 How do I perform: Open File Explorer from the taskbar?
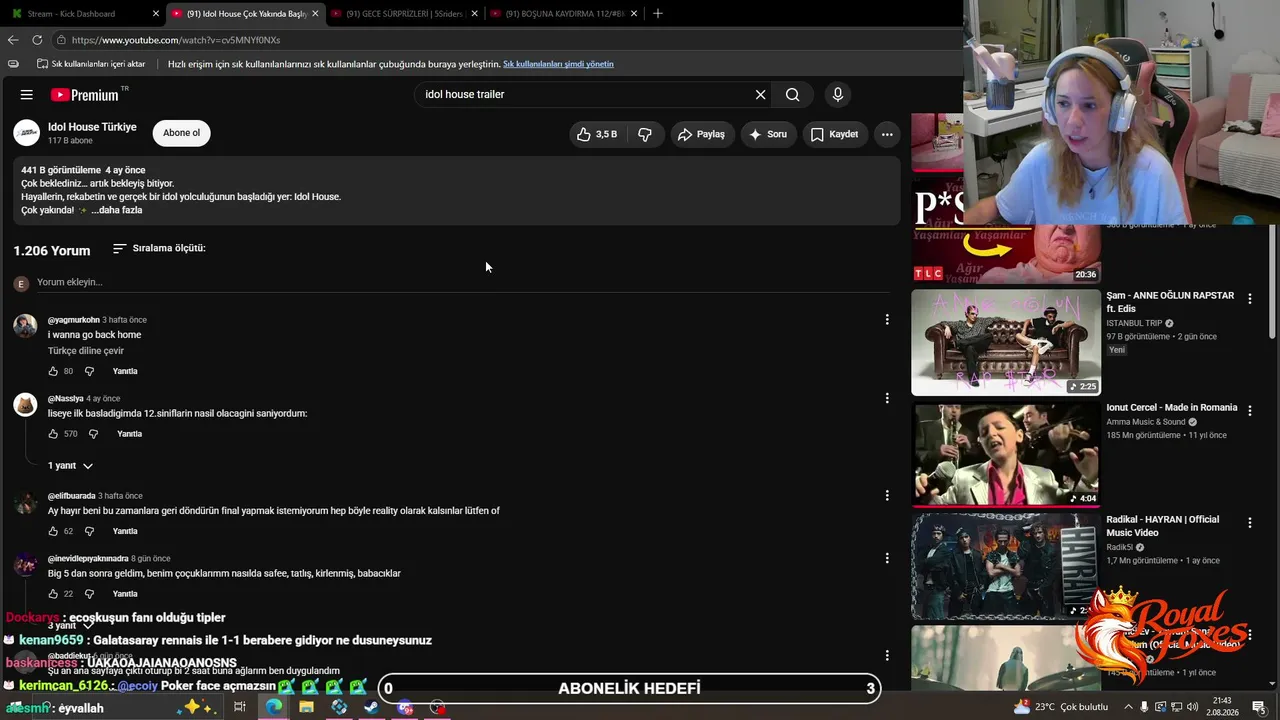pos(306,707)
